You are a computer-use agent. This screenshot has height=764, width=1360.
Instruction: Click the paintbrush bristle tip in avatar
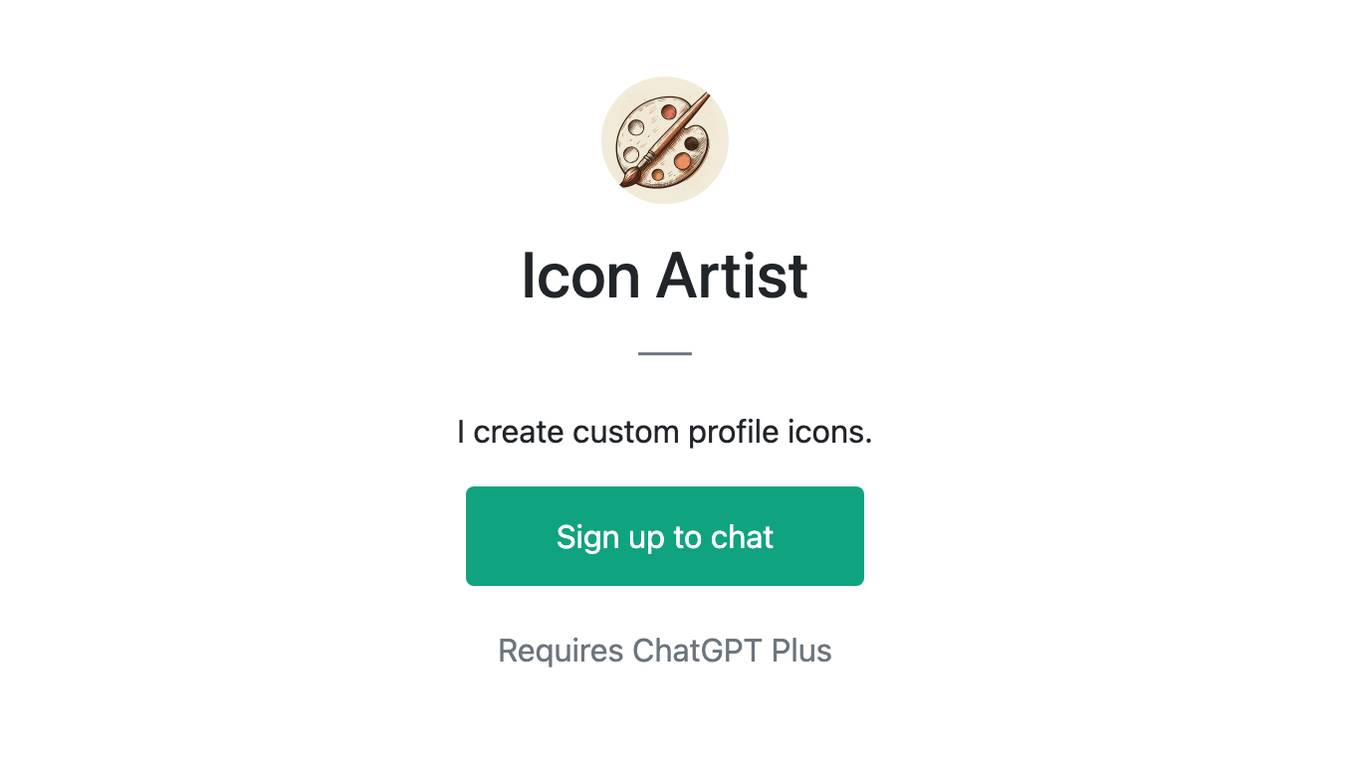coord(630,177)
